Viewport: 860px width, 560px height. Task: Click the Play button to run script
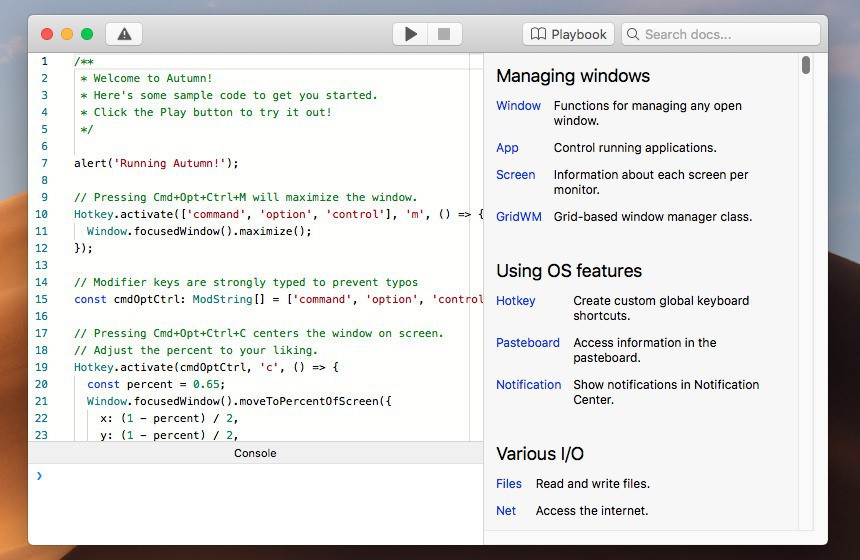click(x=410, y=34)
